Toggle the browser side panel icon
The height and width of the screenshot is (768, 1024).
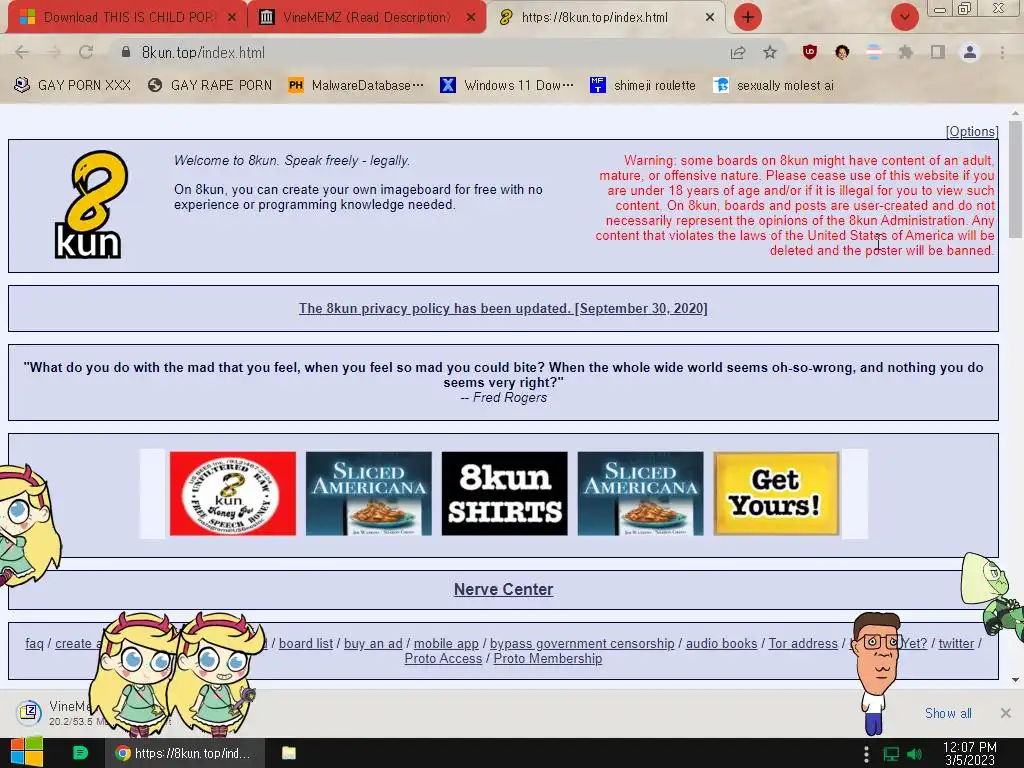(938, 52)
